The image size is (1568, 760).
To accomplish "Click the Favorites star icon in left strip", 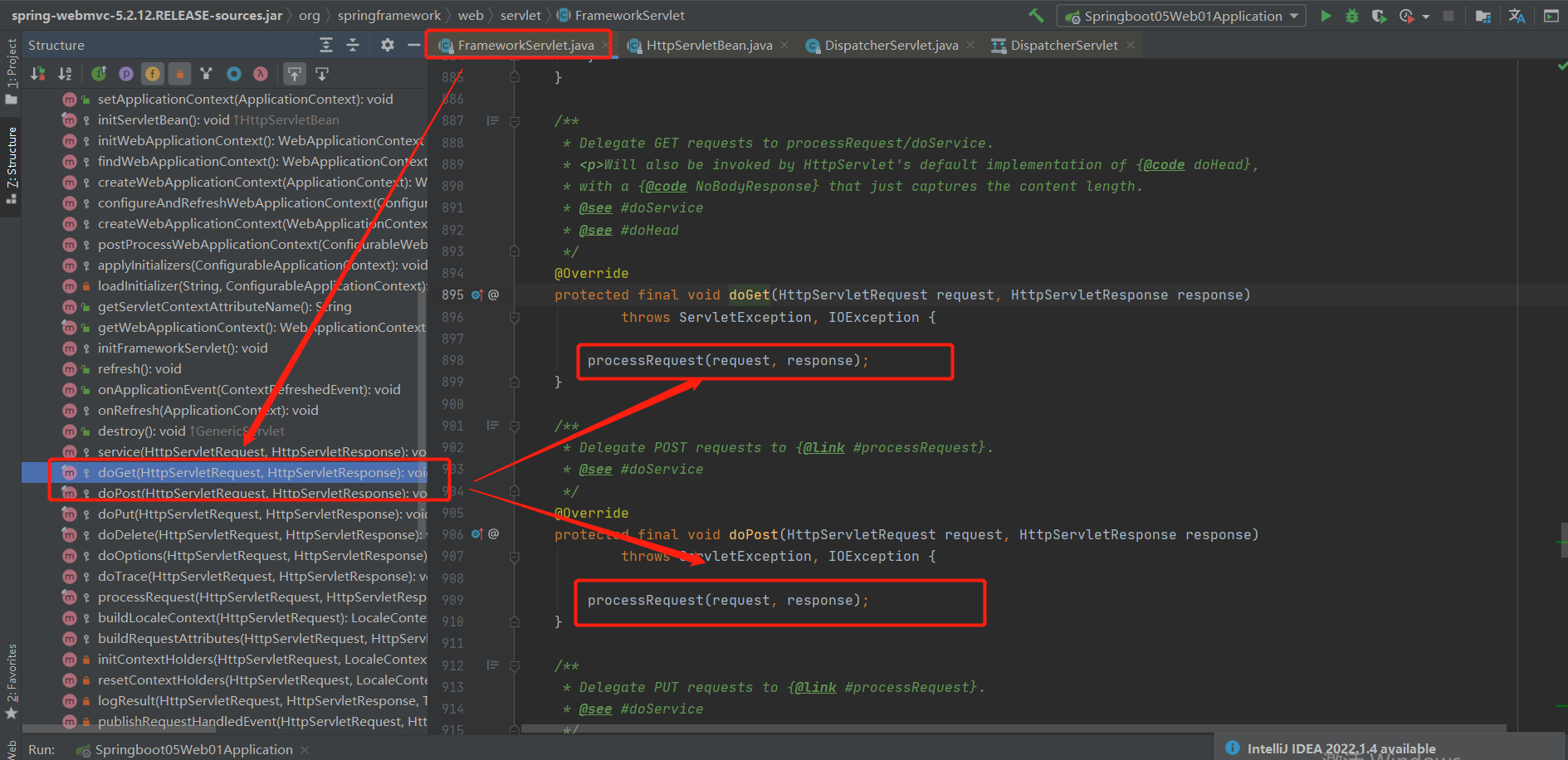I will click(11, 714).
